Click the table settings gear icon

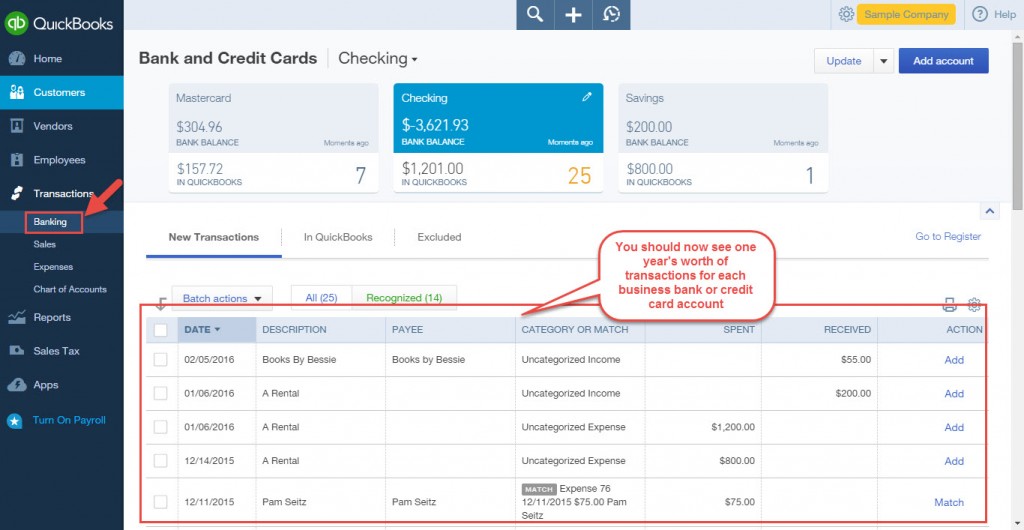(x=974, y=304)
